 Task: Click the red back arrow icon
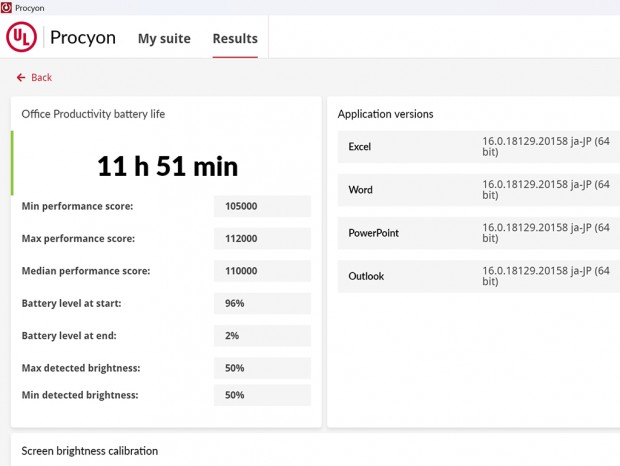pos(21,78)
